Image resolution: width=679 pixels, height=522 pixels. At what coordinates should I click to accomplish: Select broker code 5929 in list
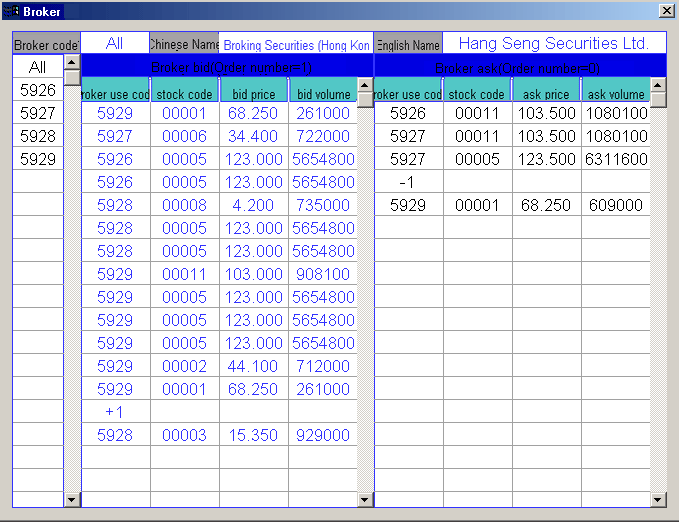tap(38, 159)
